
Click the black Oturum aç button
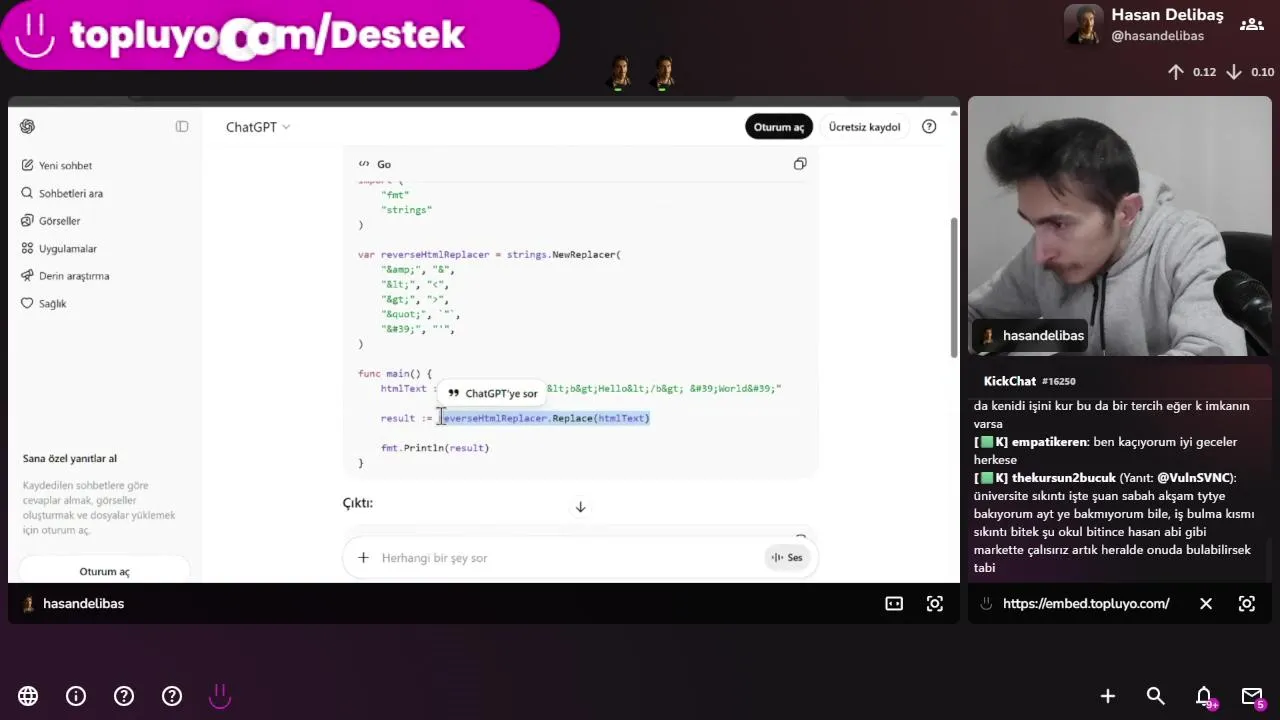pyautogui.click(x=778, y=127)
